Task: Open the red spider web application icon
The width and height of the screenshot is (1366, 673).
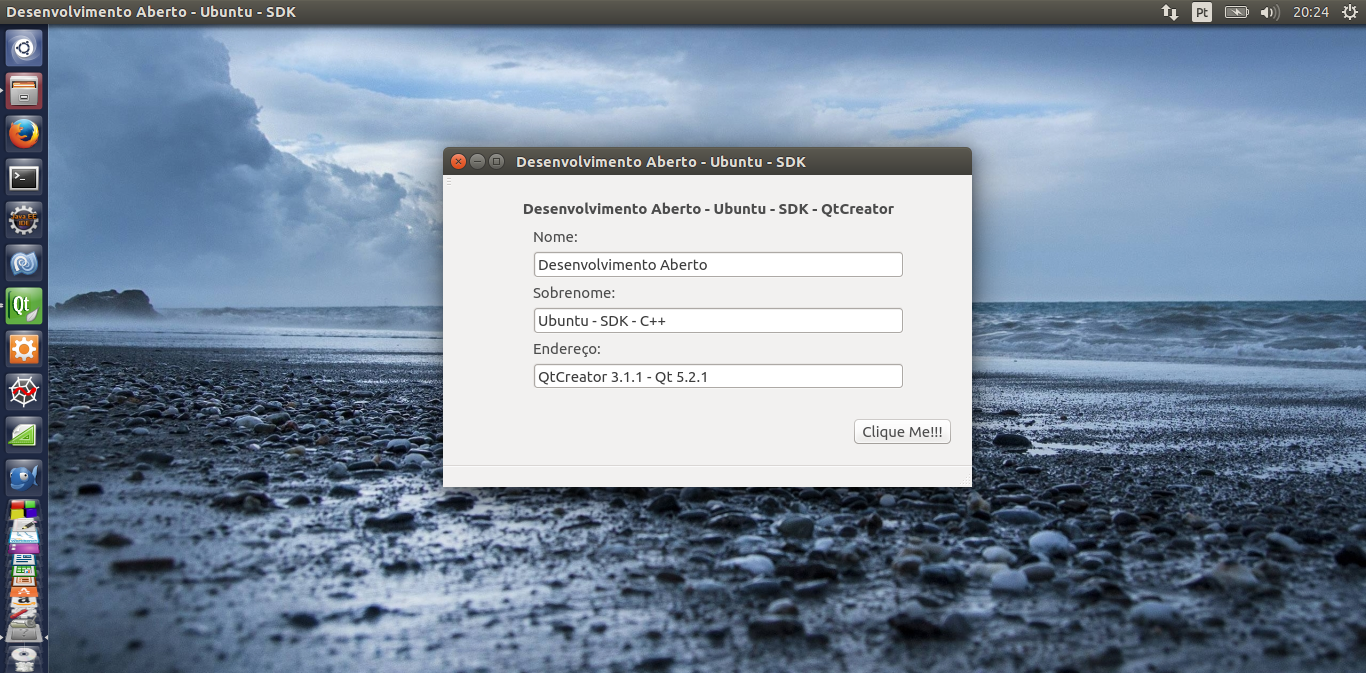Action: [x=24, y=391]
